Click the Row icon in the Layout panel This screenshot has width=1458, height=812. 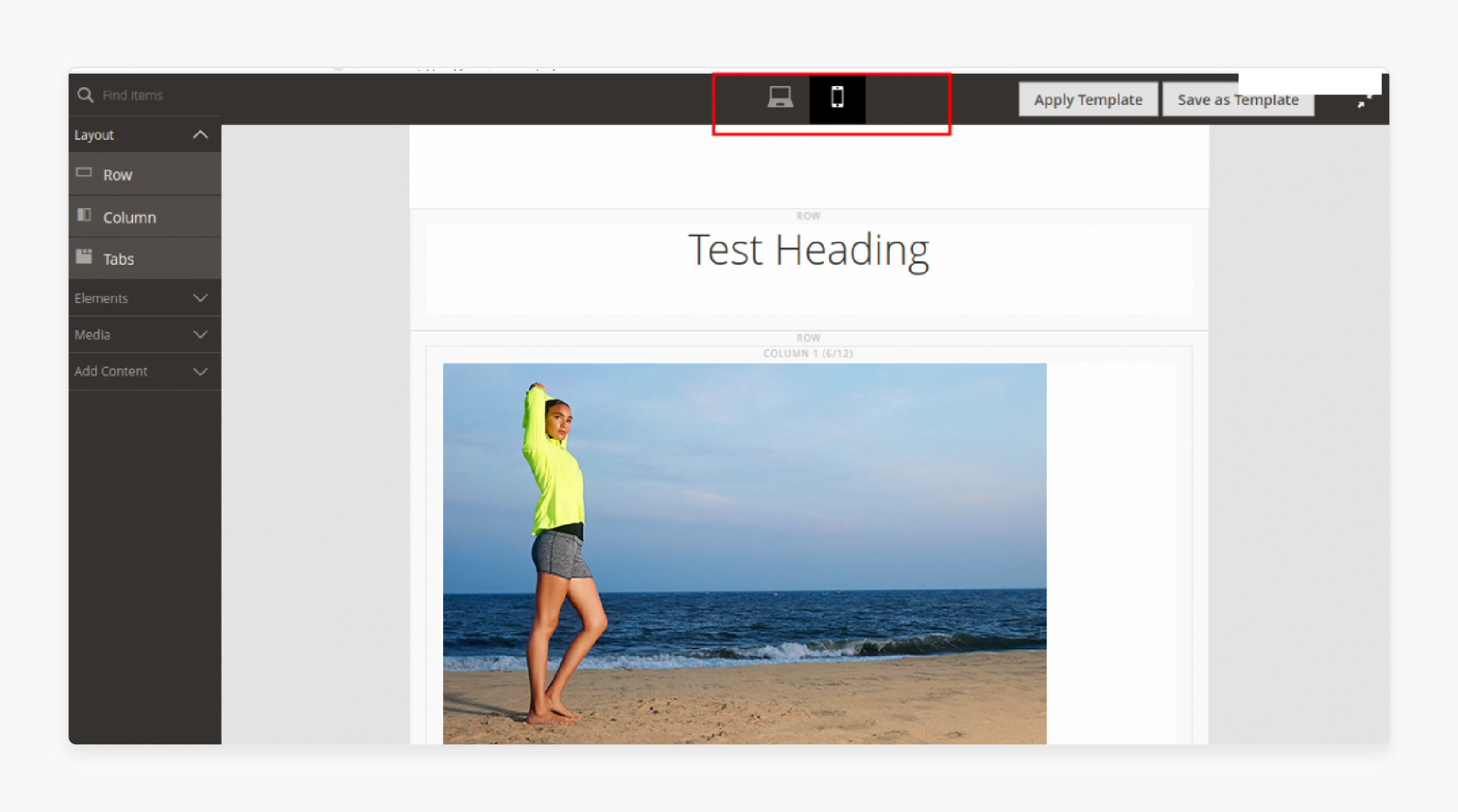[x=84, y=173]
